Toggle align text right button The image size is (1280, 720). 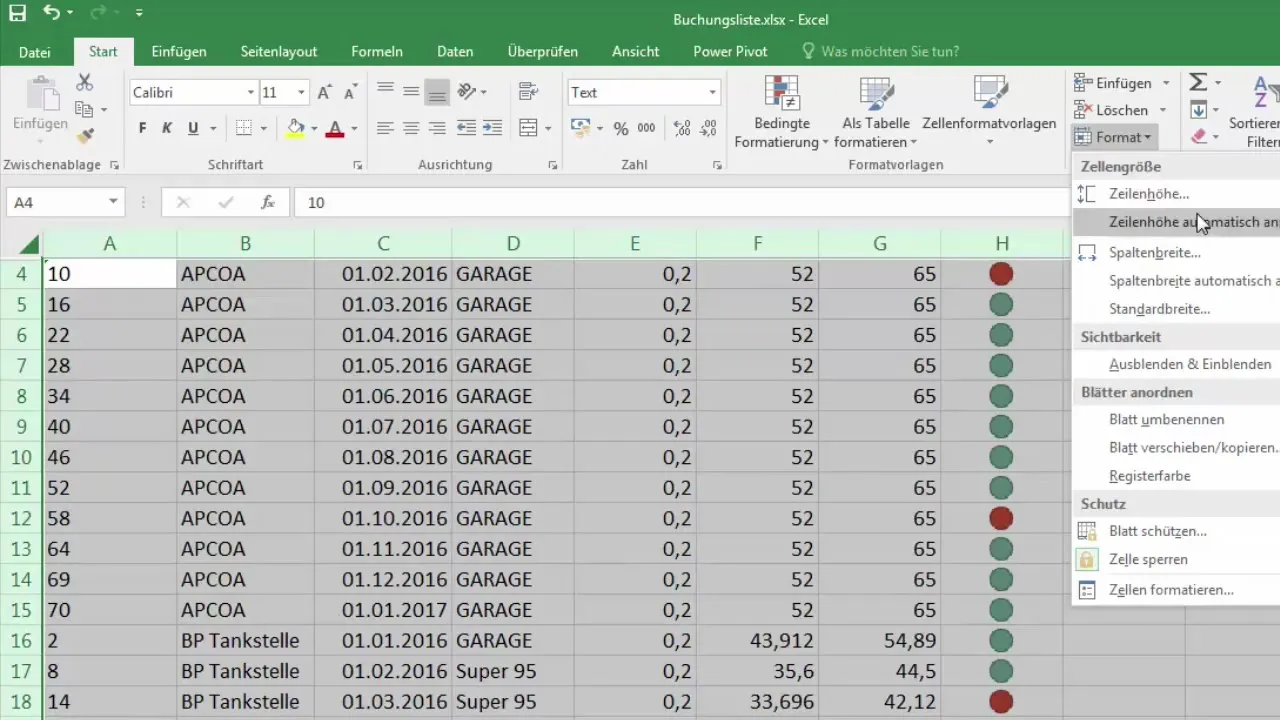[x=437, y=128]
